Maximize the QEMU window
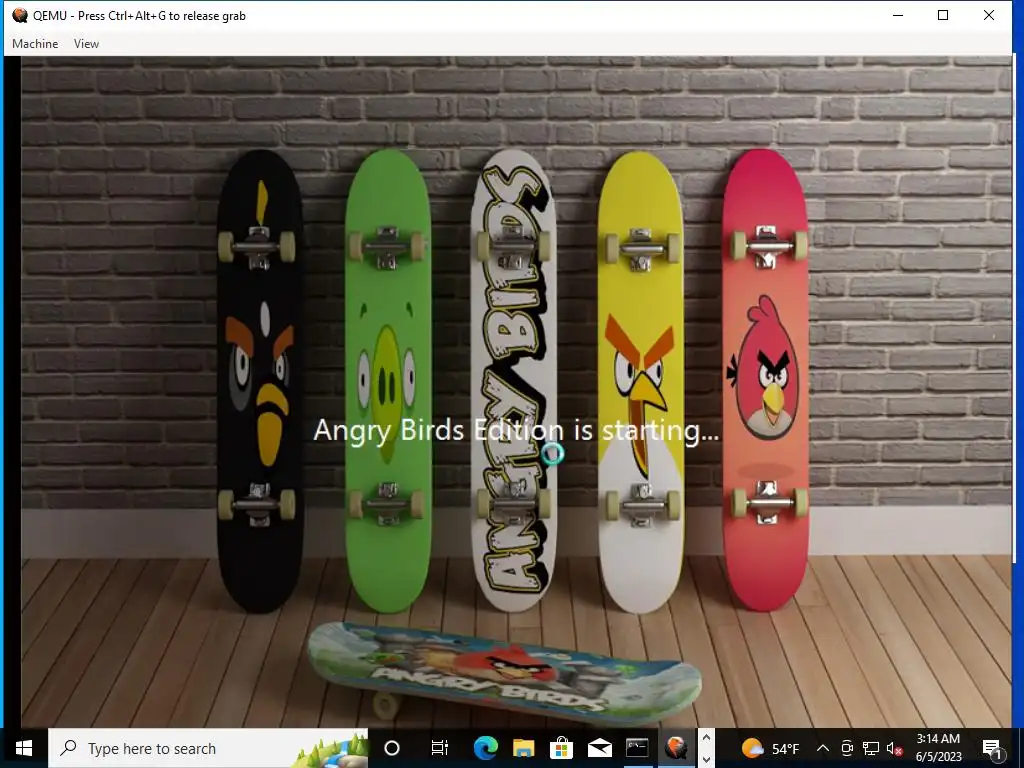Image resolution: width=1024 pixels, height=768 pixels. point(943,15)
